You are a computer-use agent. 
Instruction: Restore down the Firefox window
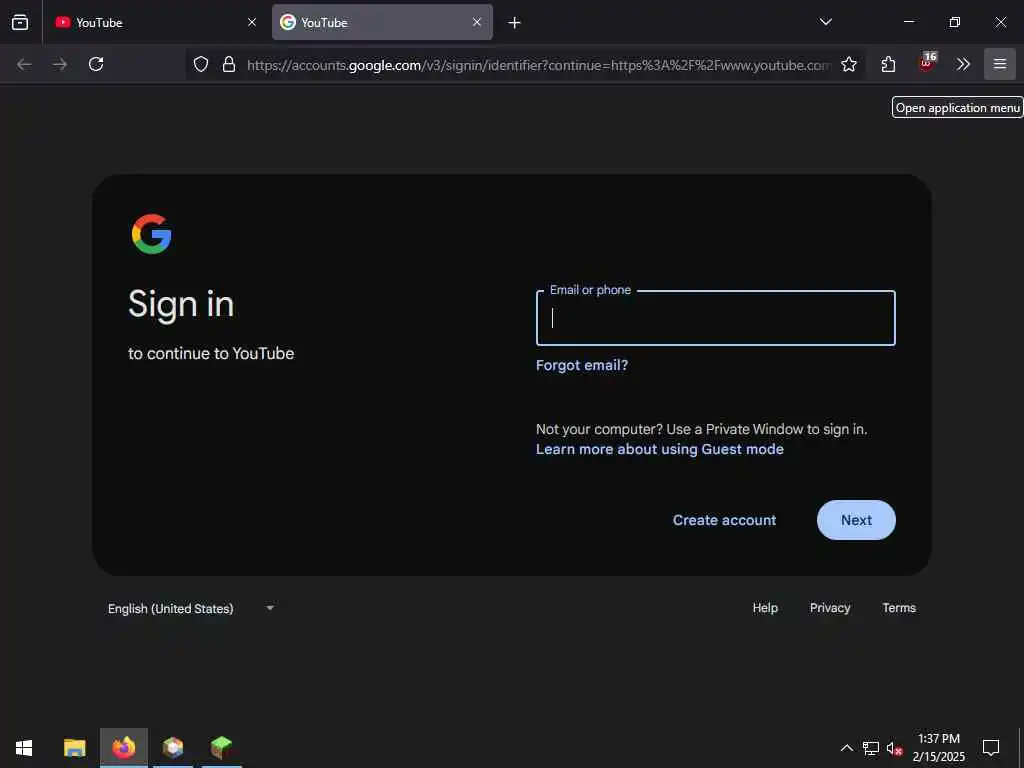(x=955, y=22)
